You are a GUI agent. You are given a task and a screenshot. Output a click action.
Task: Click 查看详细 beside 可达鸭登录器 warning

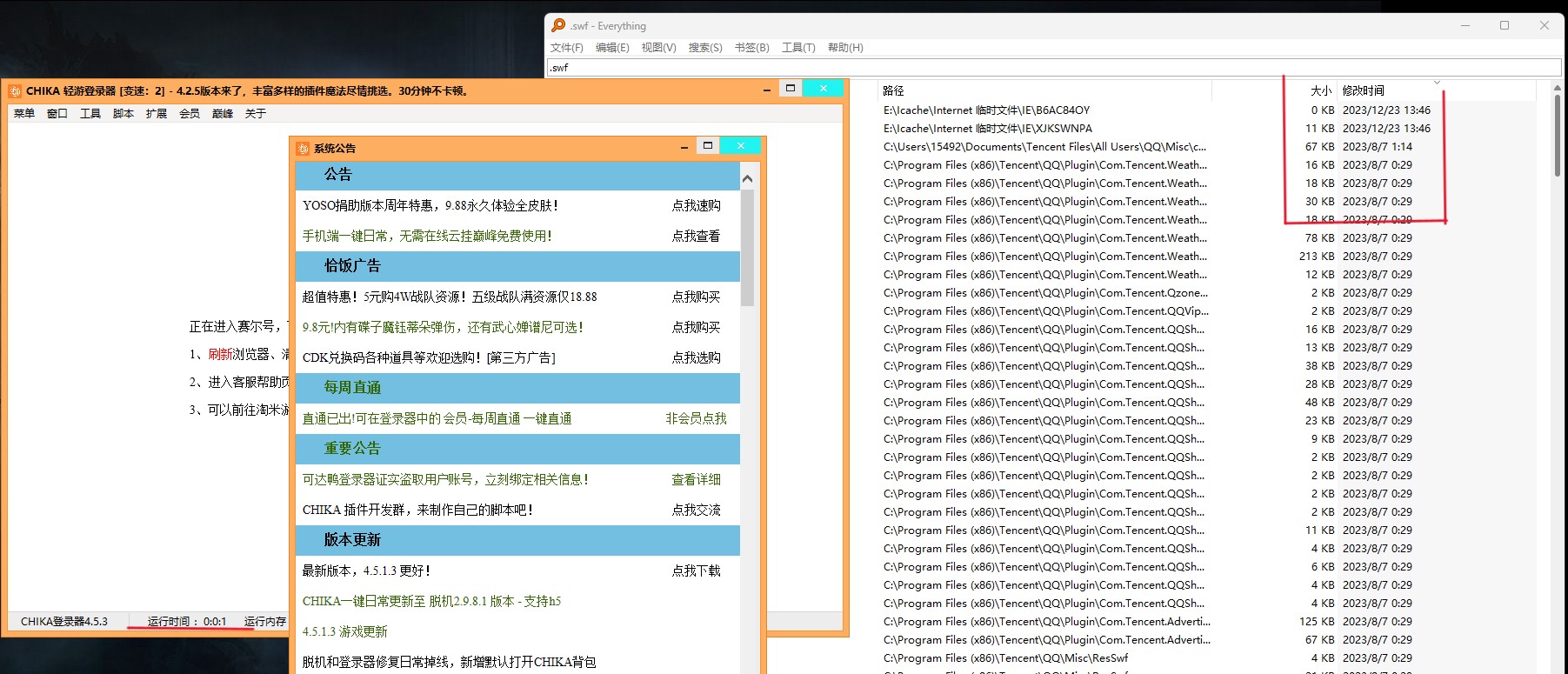(x=696, y=479)
